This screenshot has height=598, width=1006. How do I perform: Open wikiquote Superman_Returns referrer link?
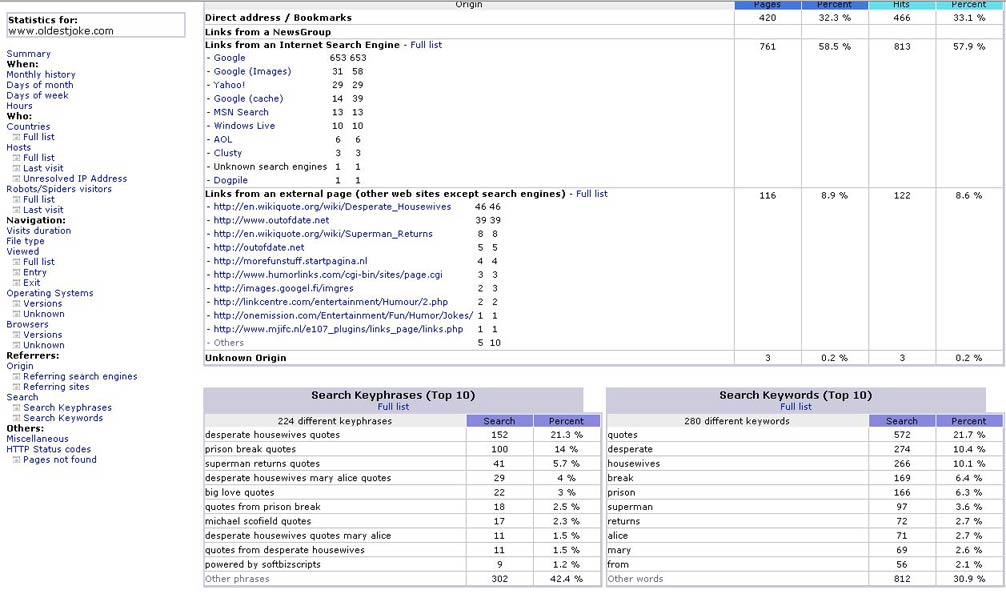click(323, 234)
